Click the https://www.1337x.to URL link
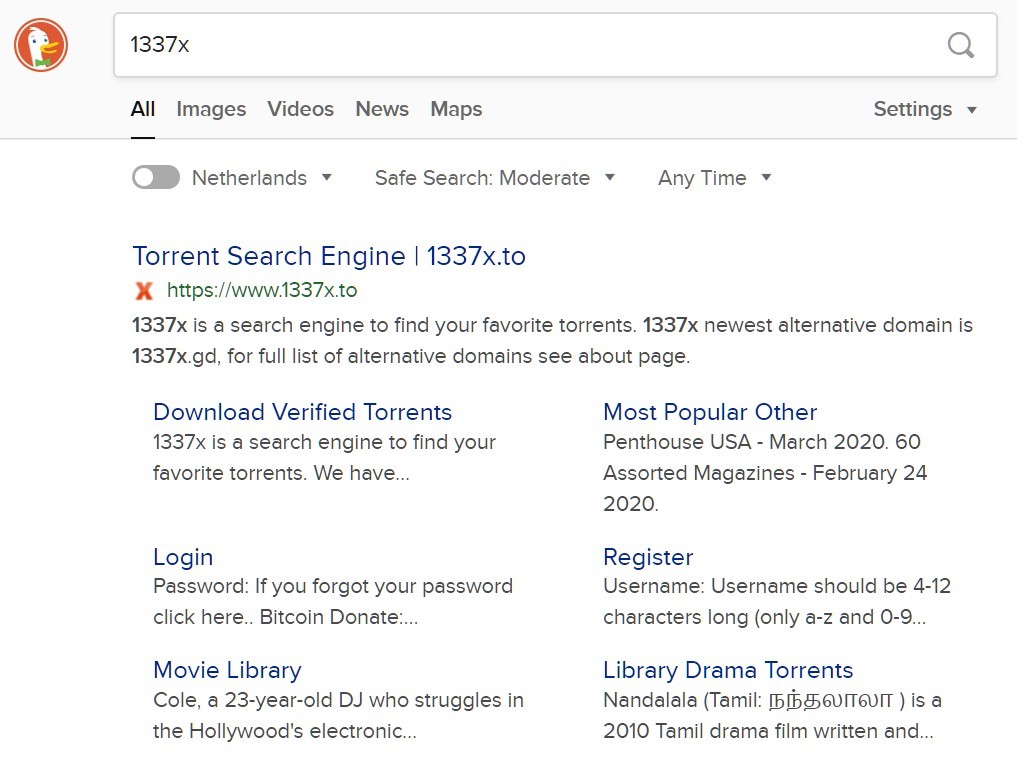 coord(262,290)
